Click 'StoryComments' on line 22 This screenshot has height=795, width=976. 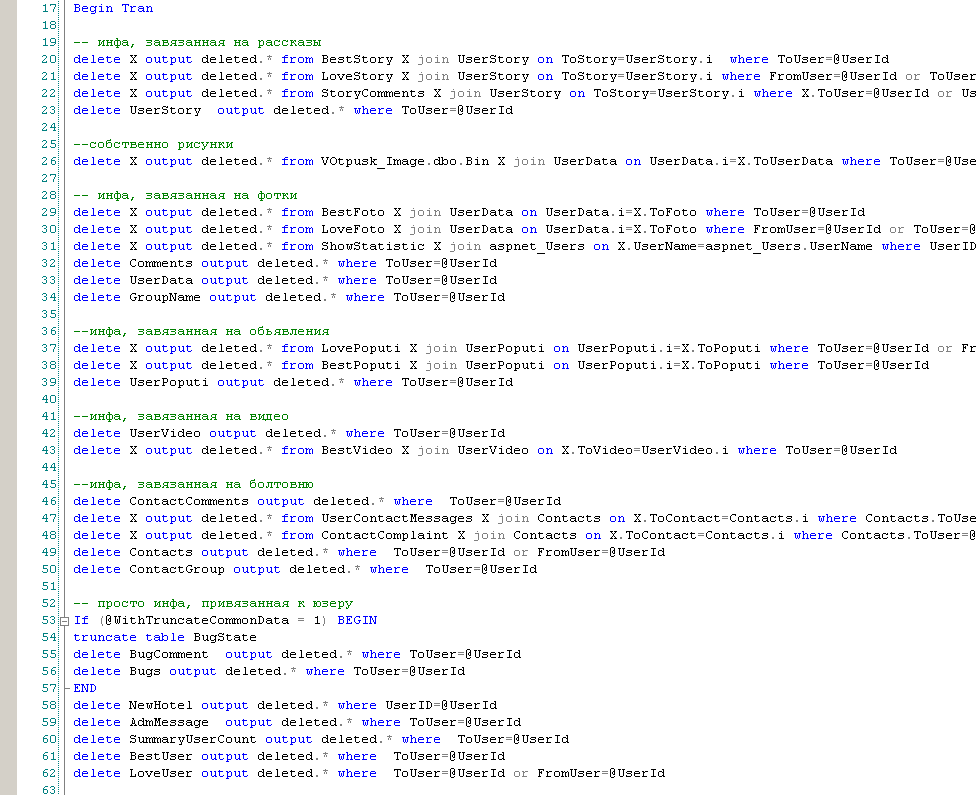(x=373, y=93)
